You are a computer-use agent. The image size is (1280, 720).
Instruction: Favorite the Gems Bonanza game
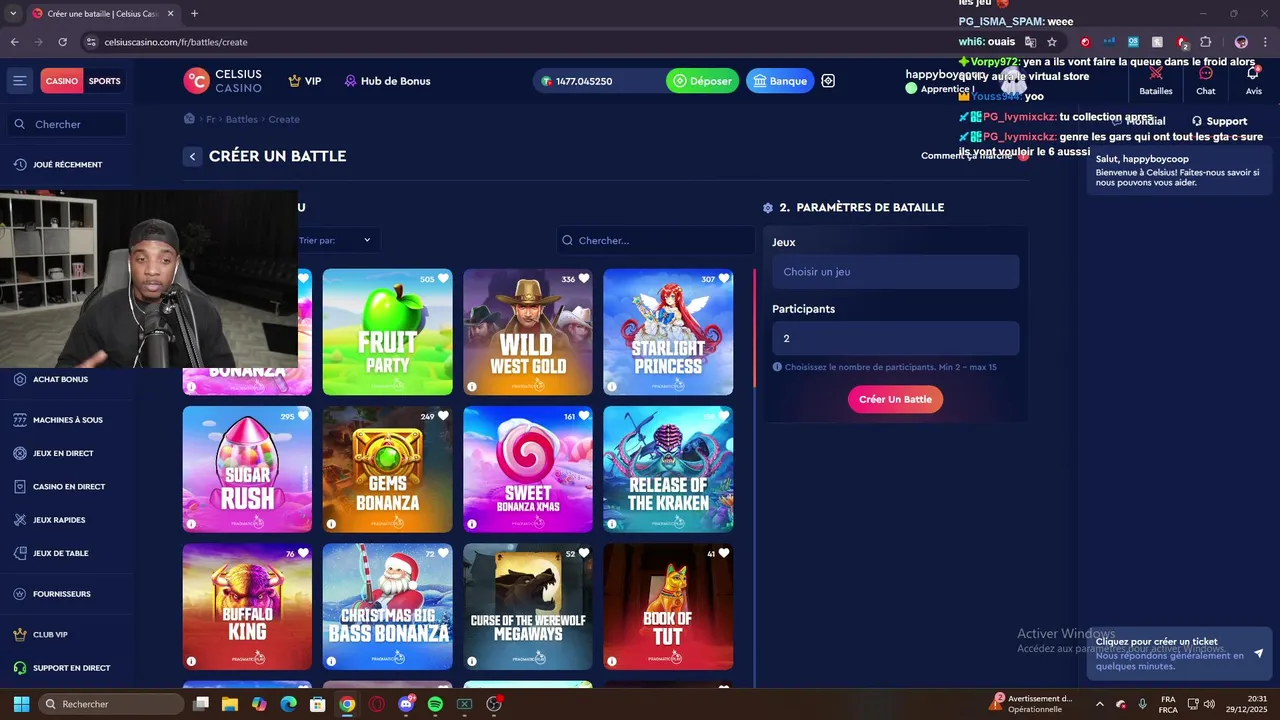443,416
